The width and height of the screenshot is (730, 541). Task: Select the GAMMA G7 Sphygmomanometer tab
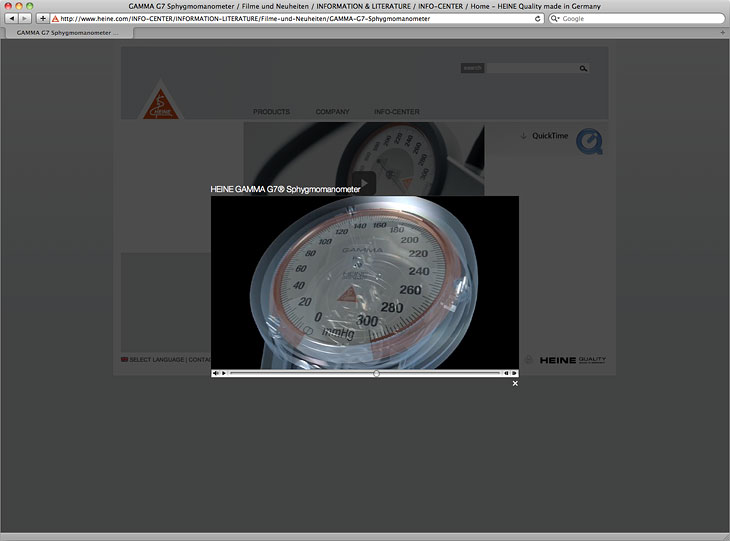coord(67,33)
